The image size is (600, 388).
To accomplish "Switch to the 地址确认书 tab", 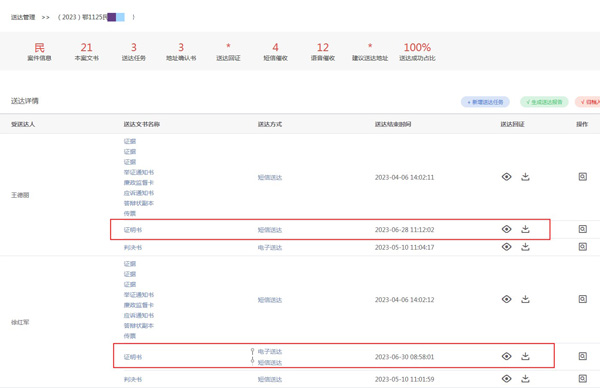I will click(x=181, y=52).
